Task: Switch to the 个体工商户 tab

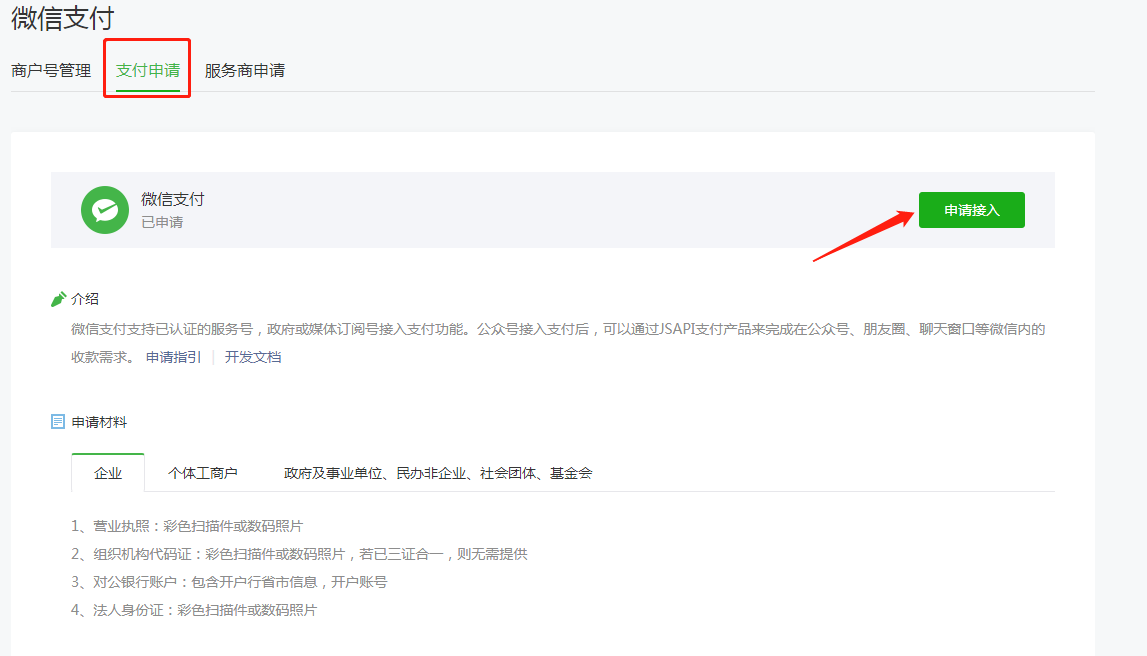Action: [203, 473]
